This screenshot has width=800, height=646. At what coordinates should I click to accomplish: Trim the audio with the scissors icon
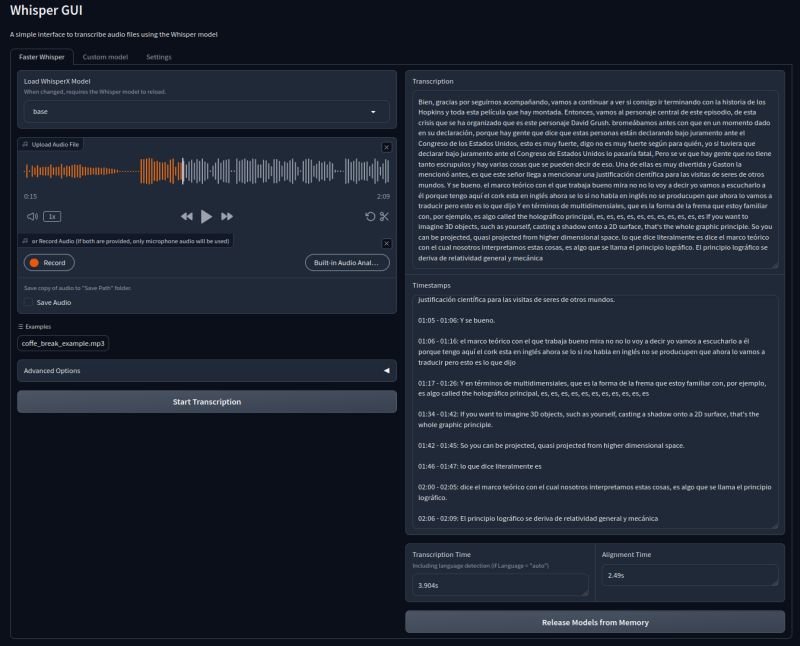[x=385, y=216]
